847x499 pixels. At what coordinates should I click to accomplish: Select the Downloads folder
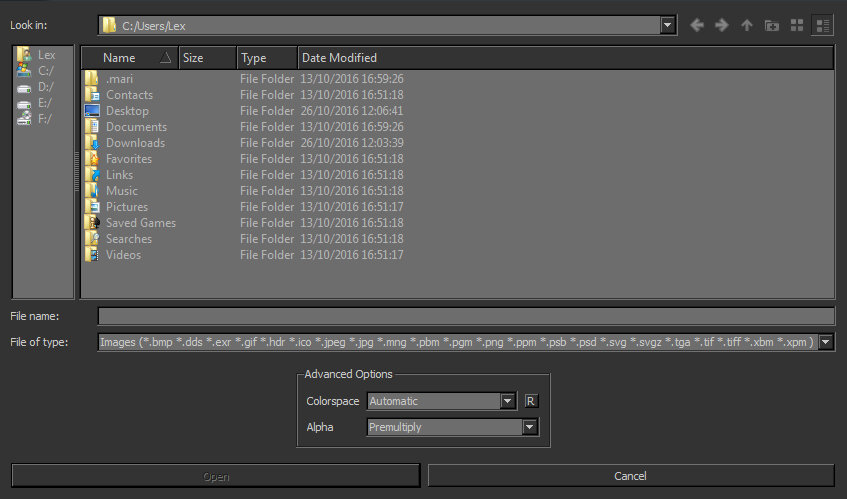tap(135, 143)
